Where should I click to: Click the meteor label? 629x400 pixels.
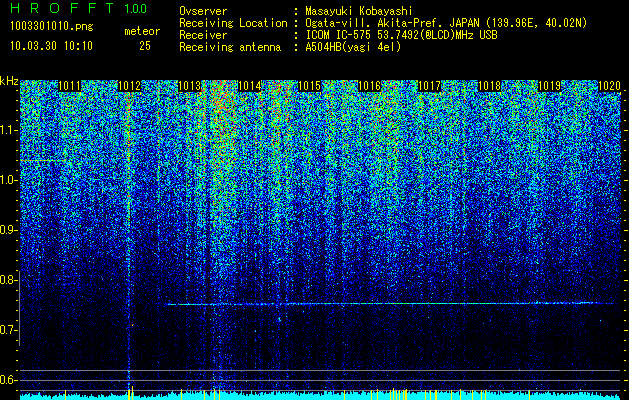[x=142, y=31]
